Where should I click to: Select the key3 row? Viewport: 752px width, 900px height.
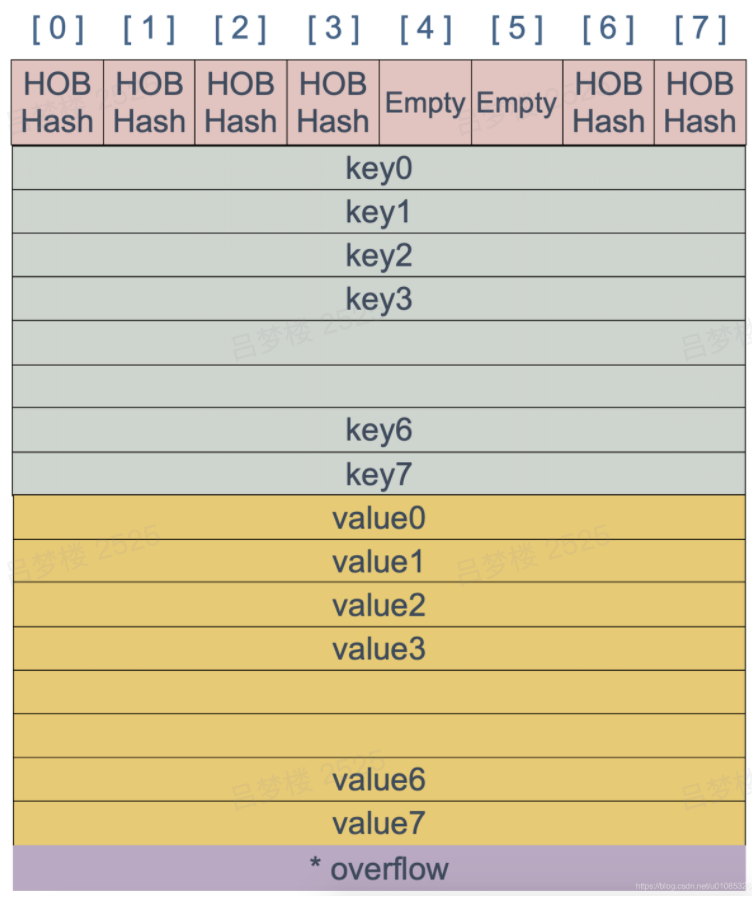[379, 299]
